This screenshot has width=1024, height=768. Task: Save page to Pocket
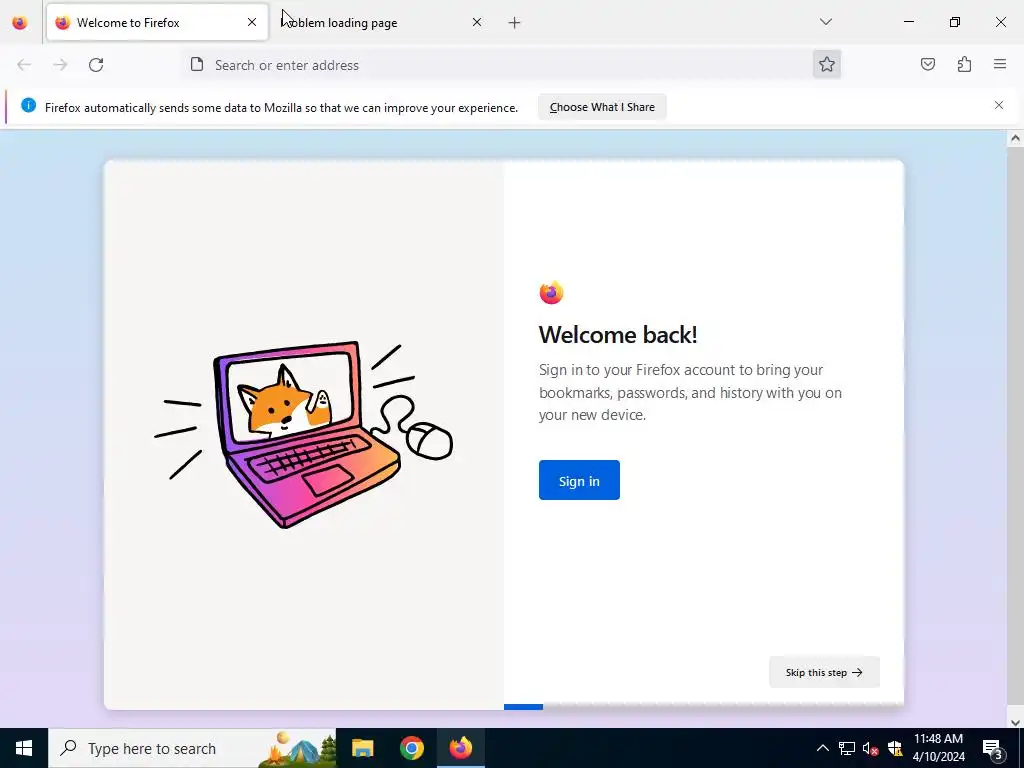928,64
